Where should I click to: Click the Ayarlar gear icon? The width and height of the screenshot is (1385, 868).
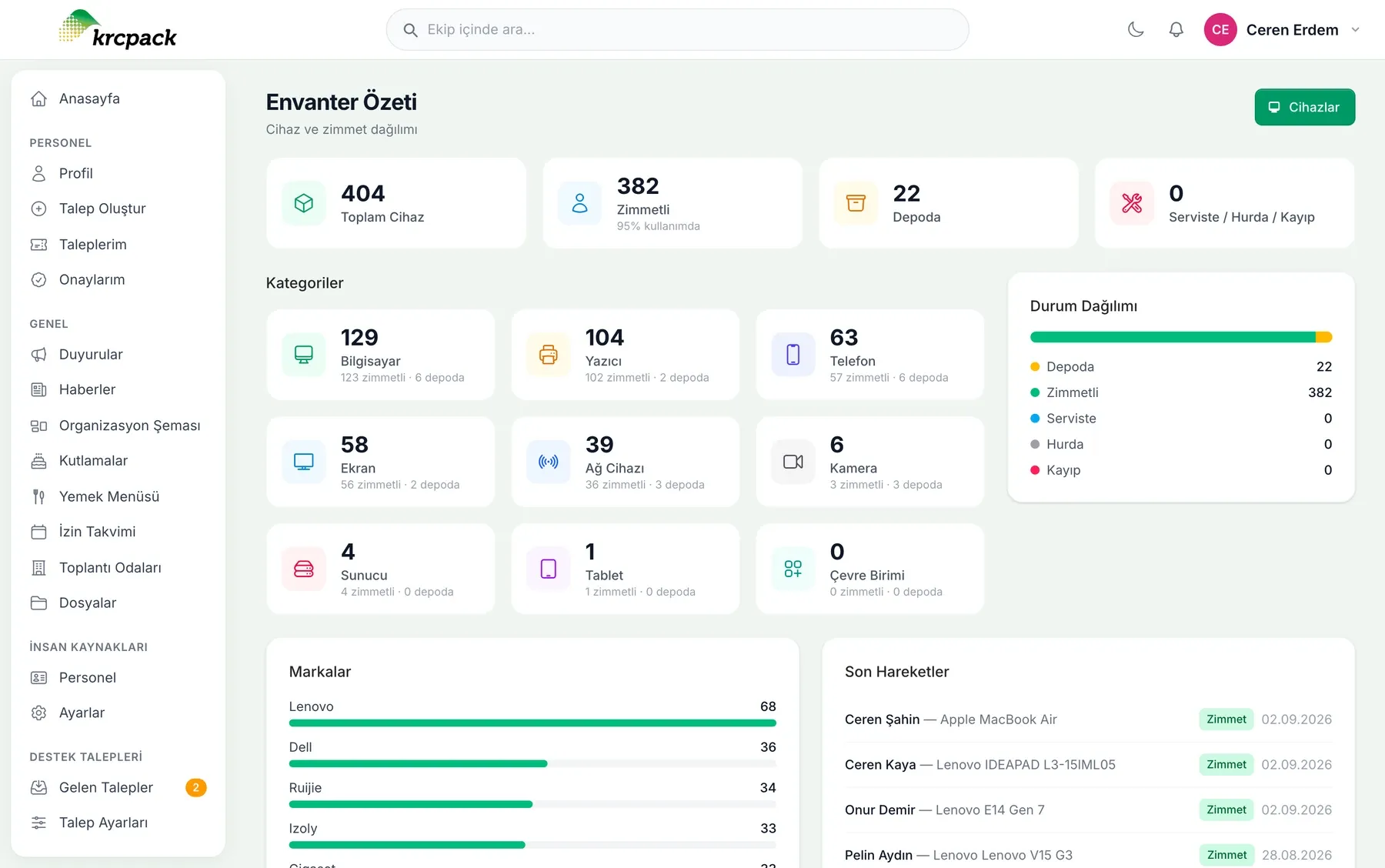coord(38,713)
